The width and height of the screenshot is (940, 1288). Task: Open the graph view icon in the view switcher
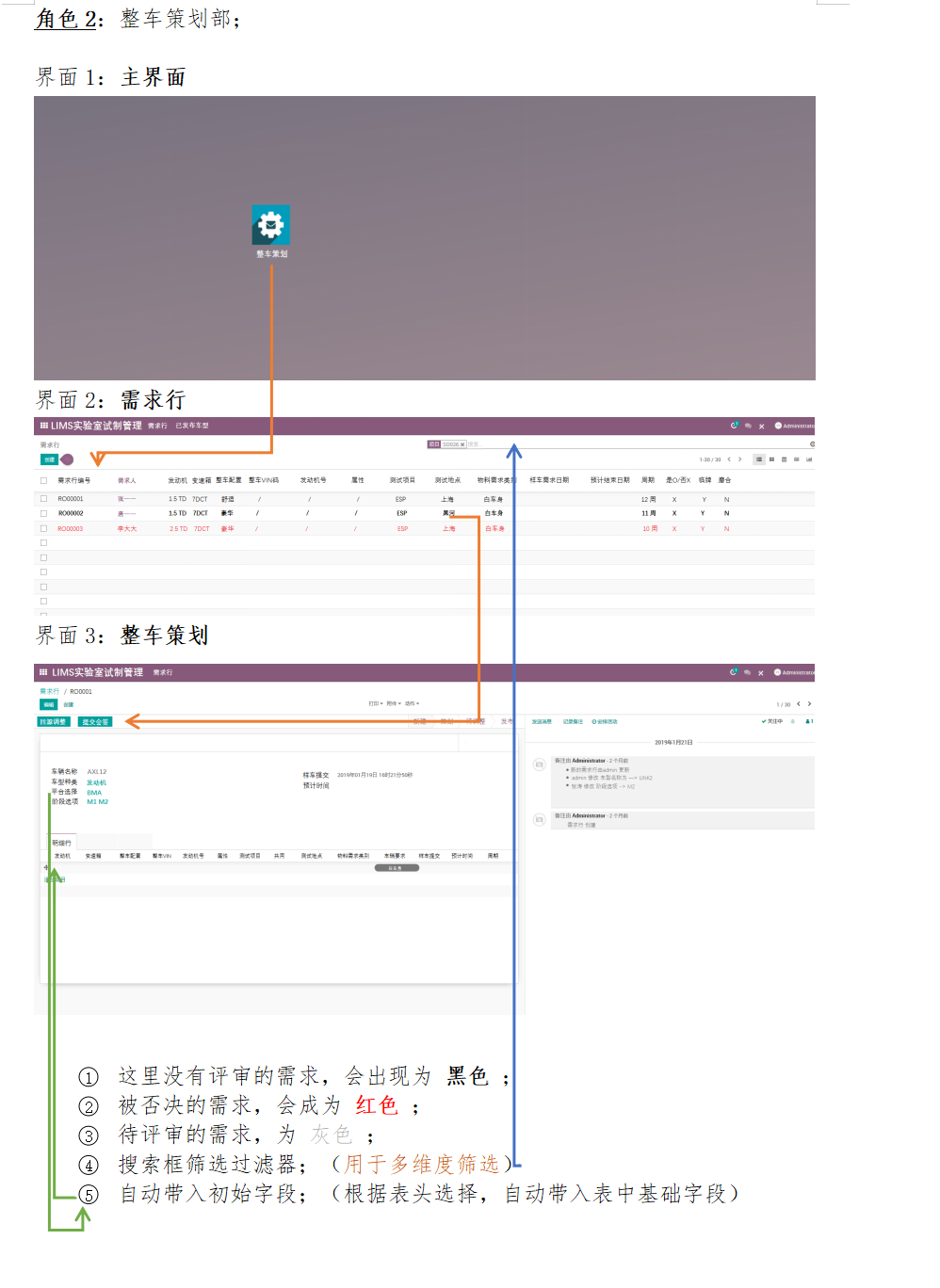pos(810,459)
